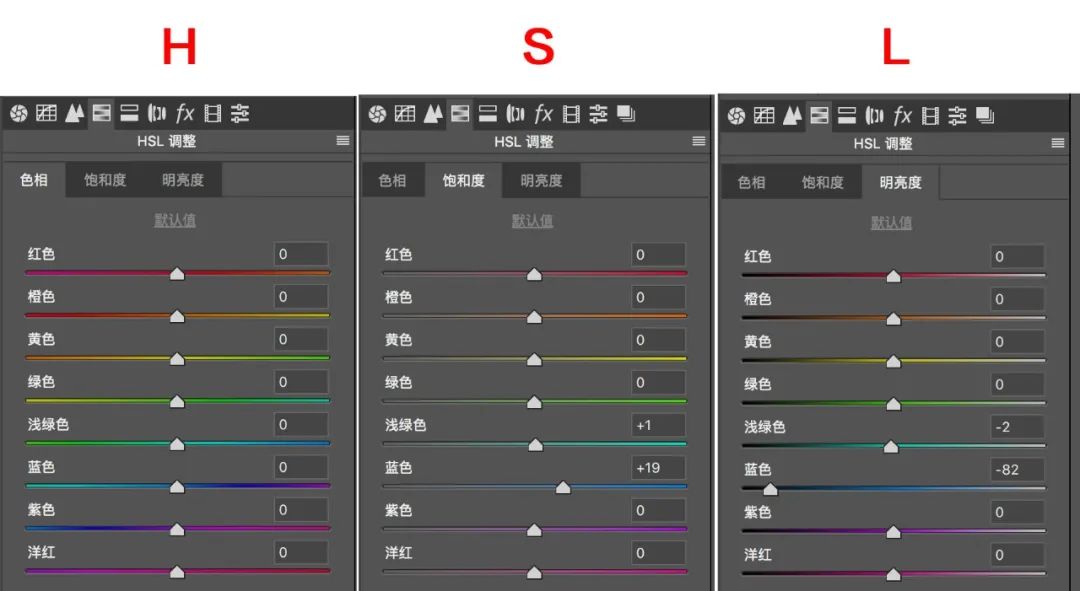1080x591 pixels.
Task: Switch to 明亮度 tab in middle S panel
Action: (541, 180)
